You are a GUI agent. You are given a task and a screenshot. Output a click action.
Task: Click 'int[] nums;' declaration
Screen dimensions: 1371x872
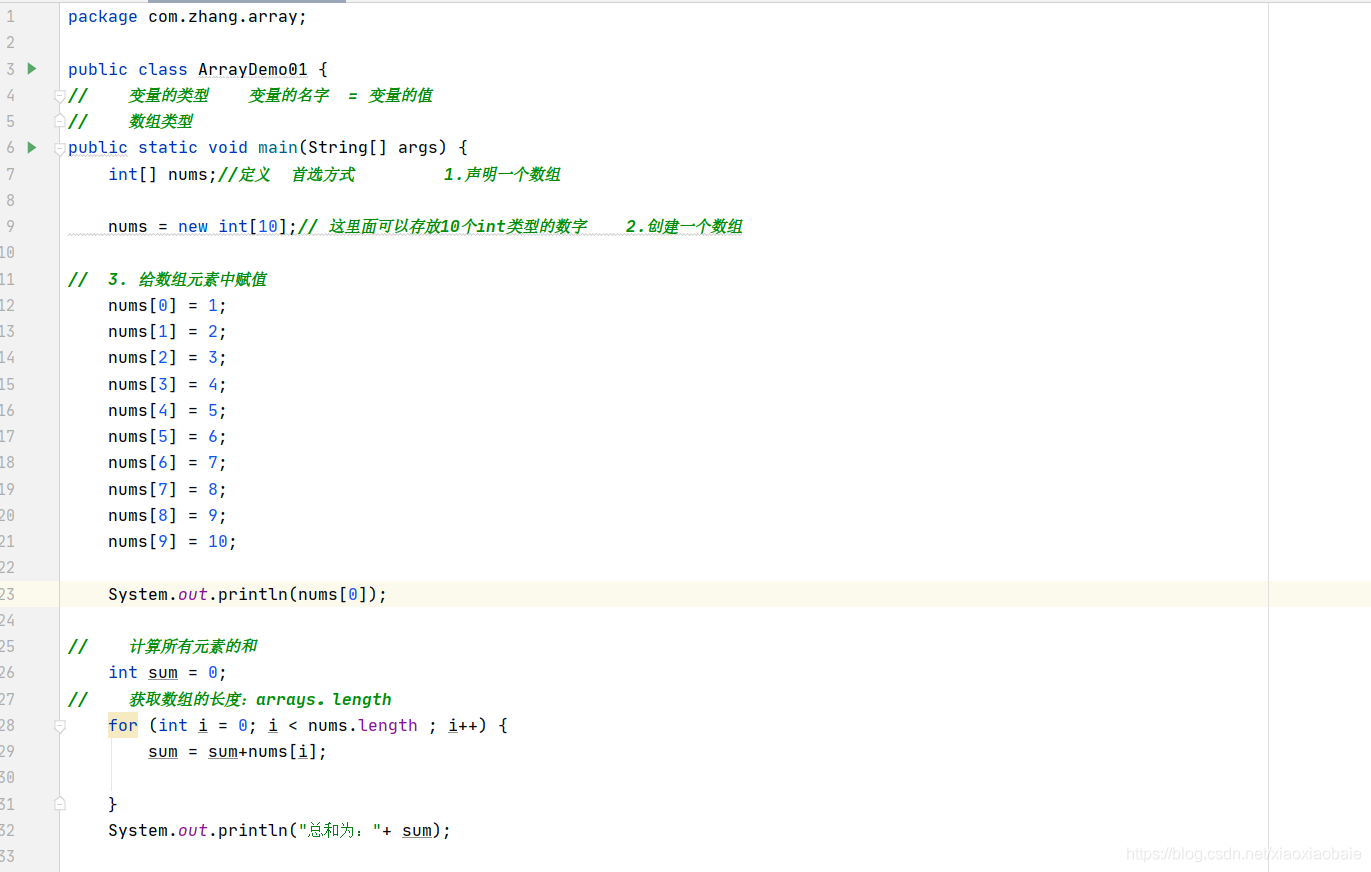point(163,174)
